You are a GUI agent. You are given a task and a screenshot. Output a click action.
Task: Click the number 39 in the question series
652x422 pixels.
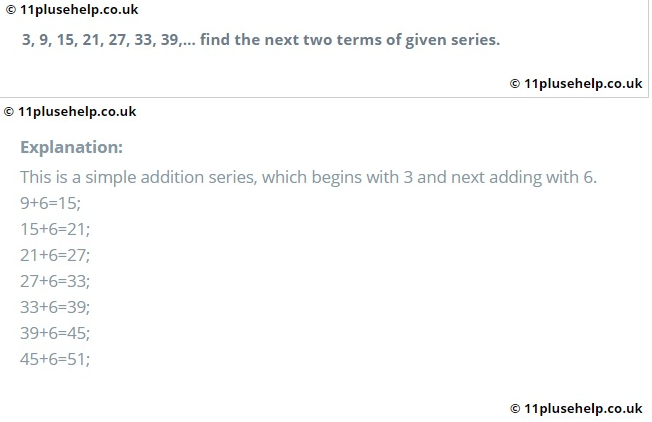tap(170, 41)
